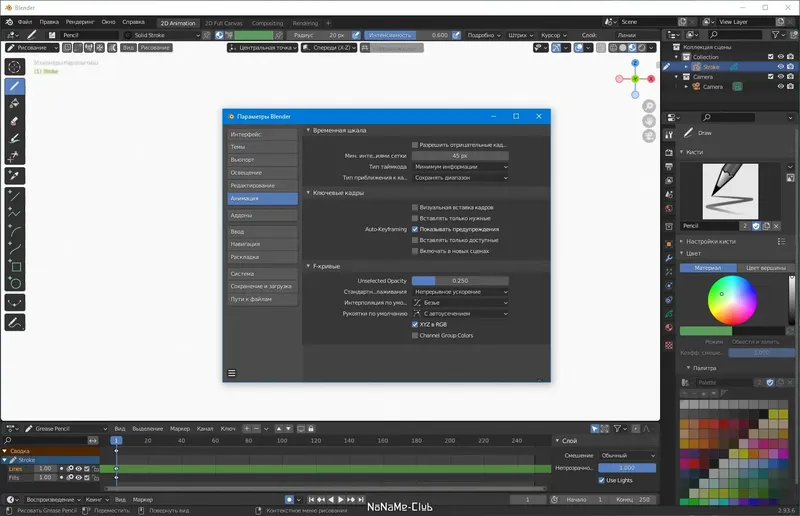
Task: Select the Circle shape tool
Action: click(x=15, y=283)
